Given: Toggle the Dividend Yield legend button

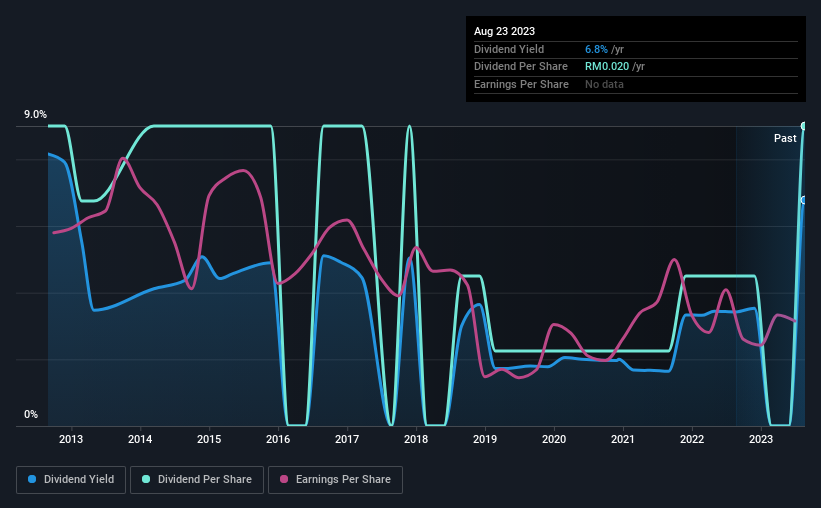Looking at the screenshot, I should (x=71, y=480).
